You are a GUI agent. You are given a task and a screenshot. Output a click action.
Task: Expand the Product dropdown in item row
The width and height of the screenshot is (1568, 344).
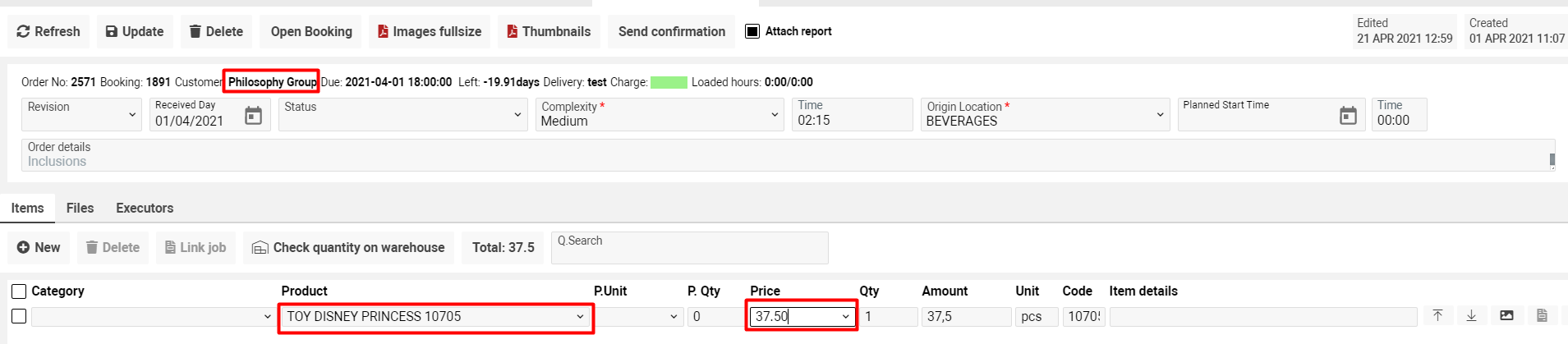(x=580, y=317)
